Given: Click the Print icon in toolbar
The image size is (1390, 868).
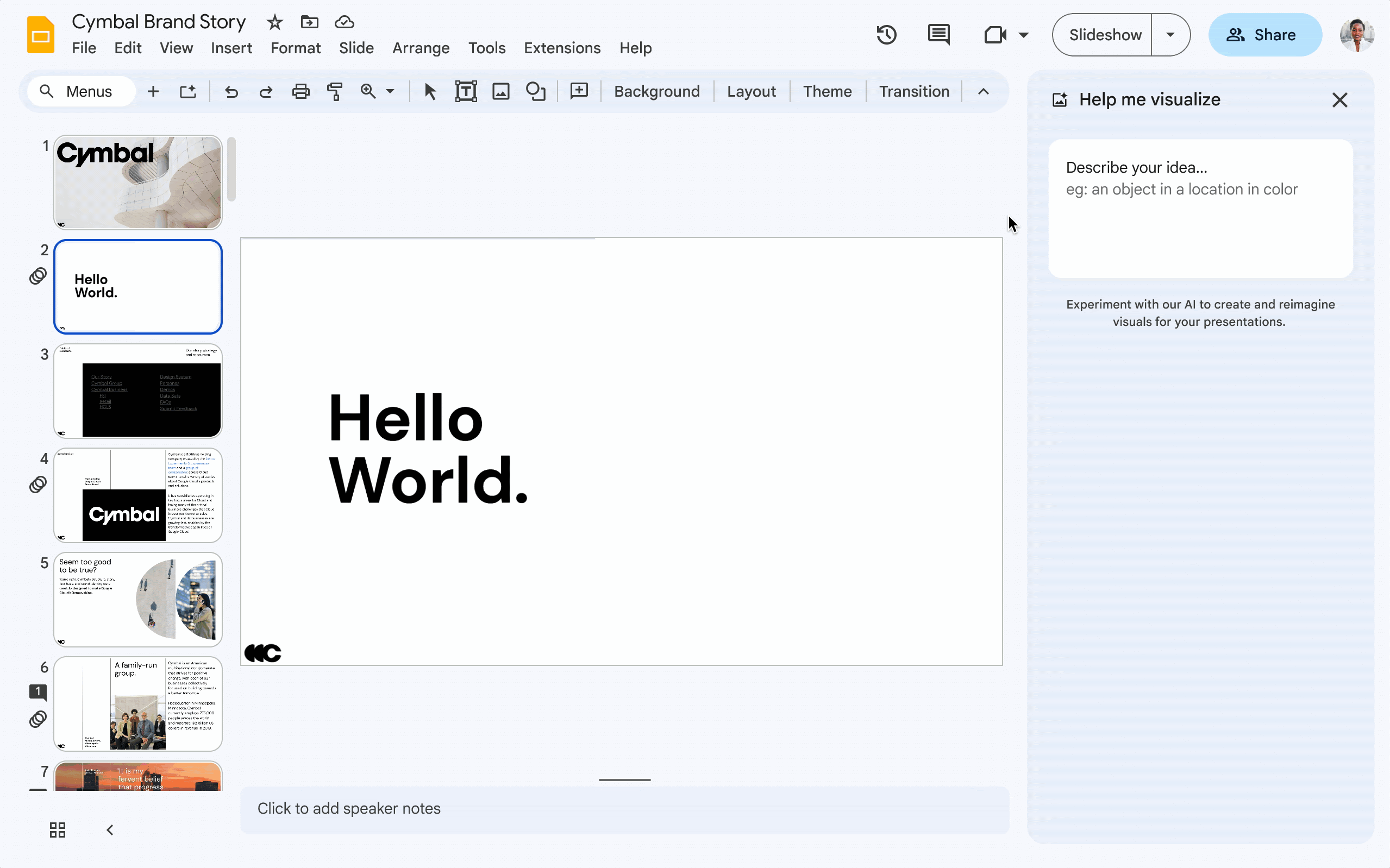Looking at the screenshot, I should 300,91.
